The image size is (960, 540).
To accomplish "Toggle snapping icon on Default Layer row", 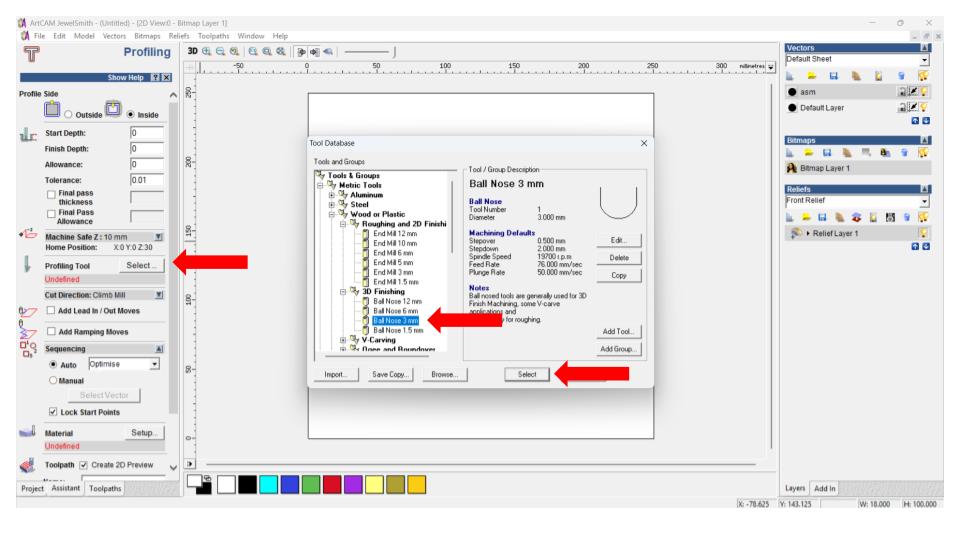I will [913, 108].
